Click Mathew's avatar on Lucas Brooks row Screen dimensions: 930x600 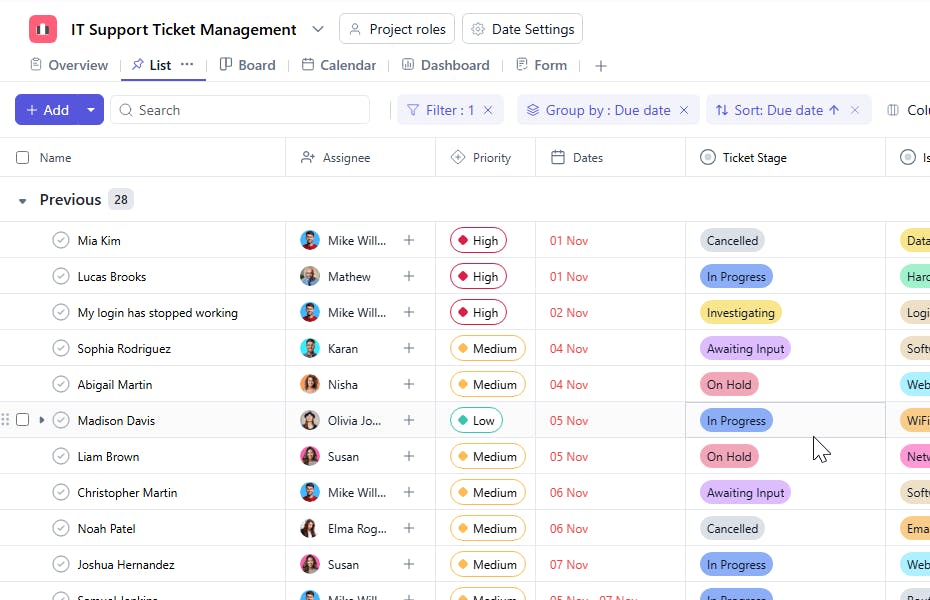(310, 276)
